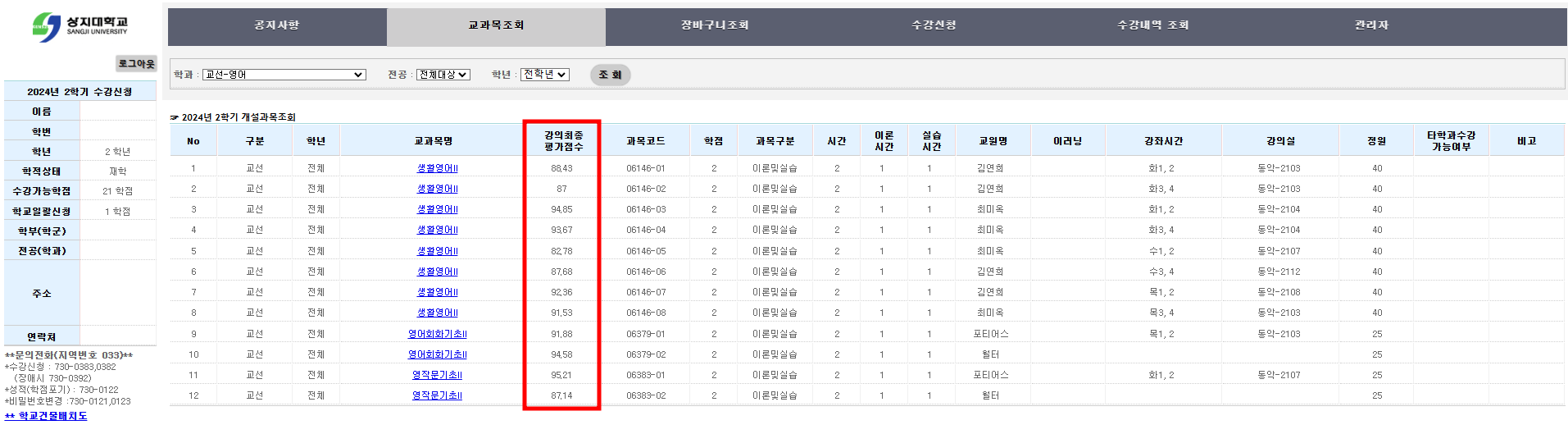Open the 학과 dropdown showing 교선-영어
The width and height of the screenshot is (1568, 434).
pyautogui.click(x=284, y=75)
